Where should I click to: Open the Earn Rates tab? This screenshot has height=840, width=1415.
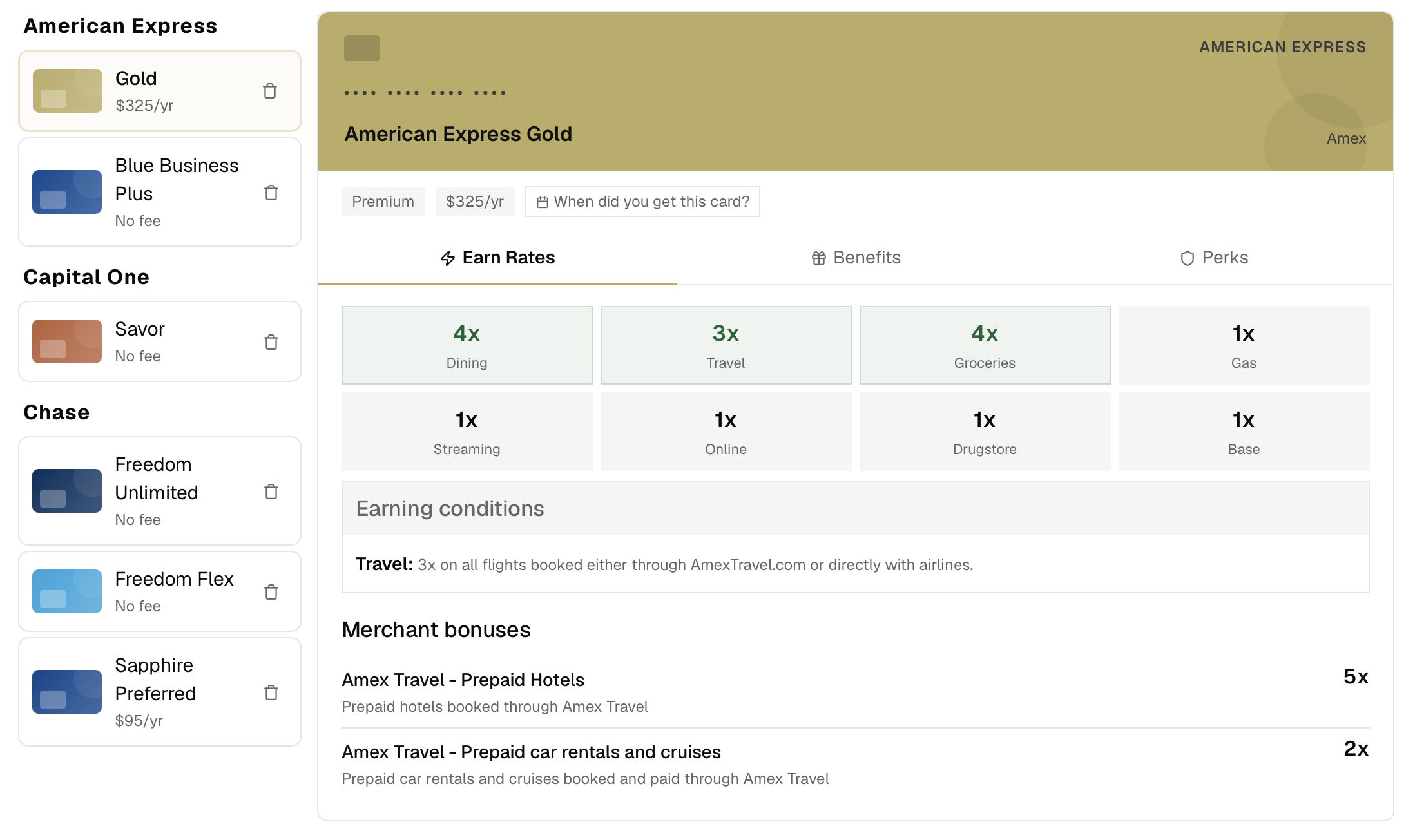[497, 258]
